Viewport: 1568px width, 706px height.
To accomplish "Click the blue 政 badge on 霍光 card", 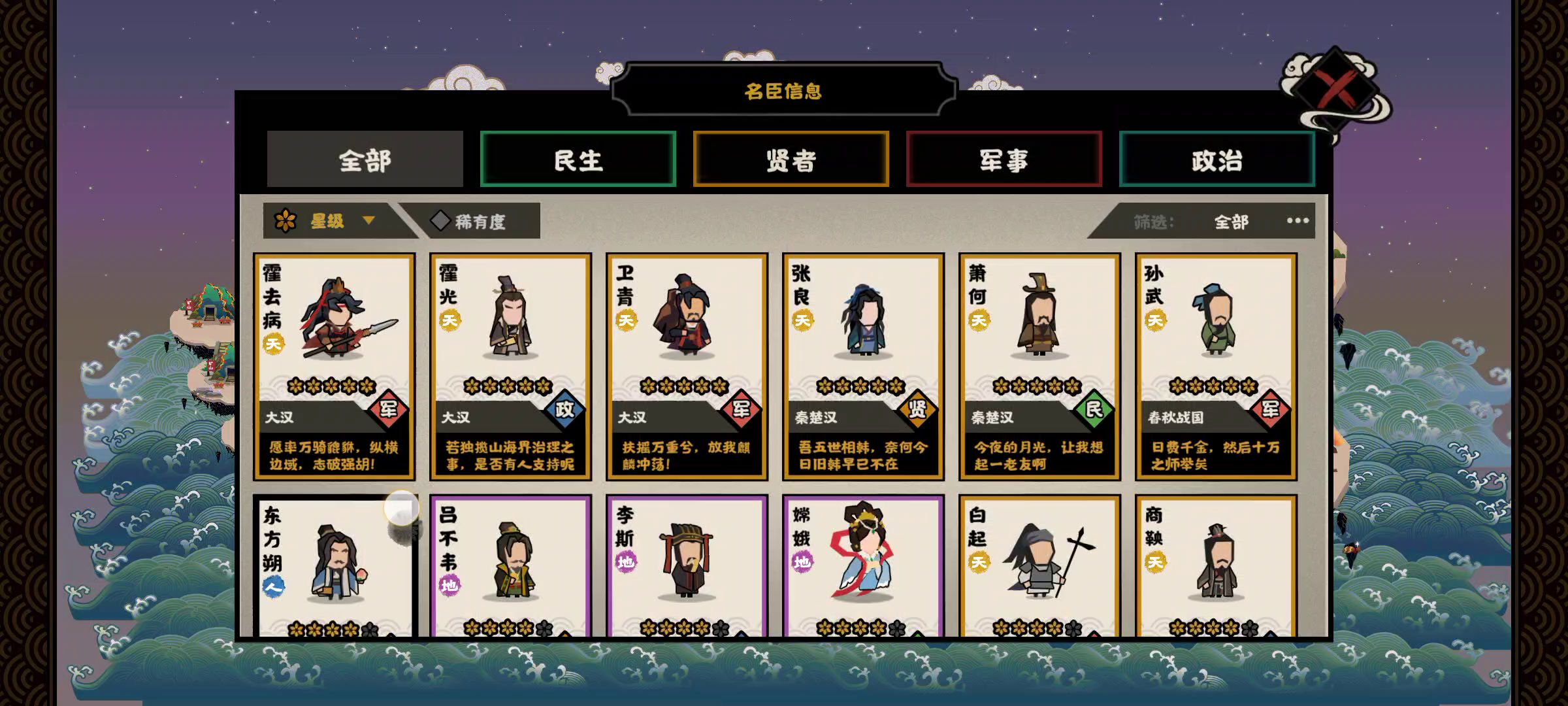I will coord(565,409).
